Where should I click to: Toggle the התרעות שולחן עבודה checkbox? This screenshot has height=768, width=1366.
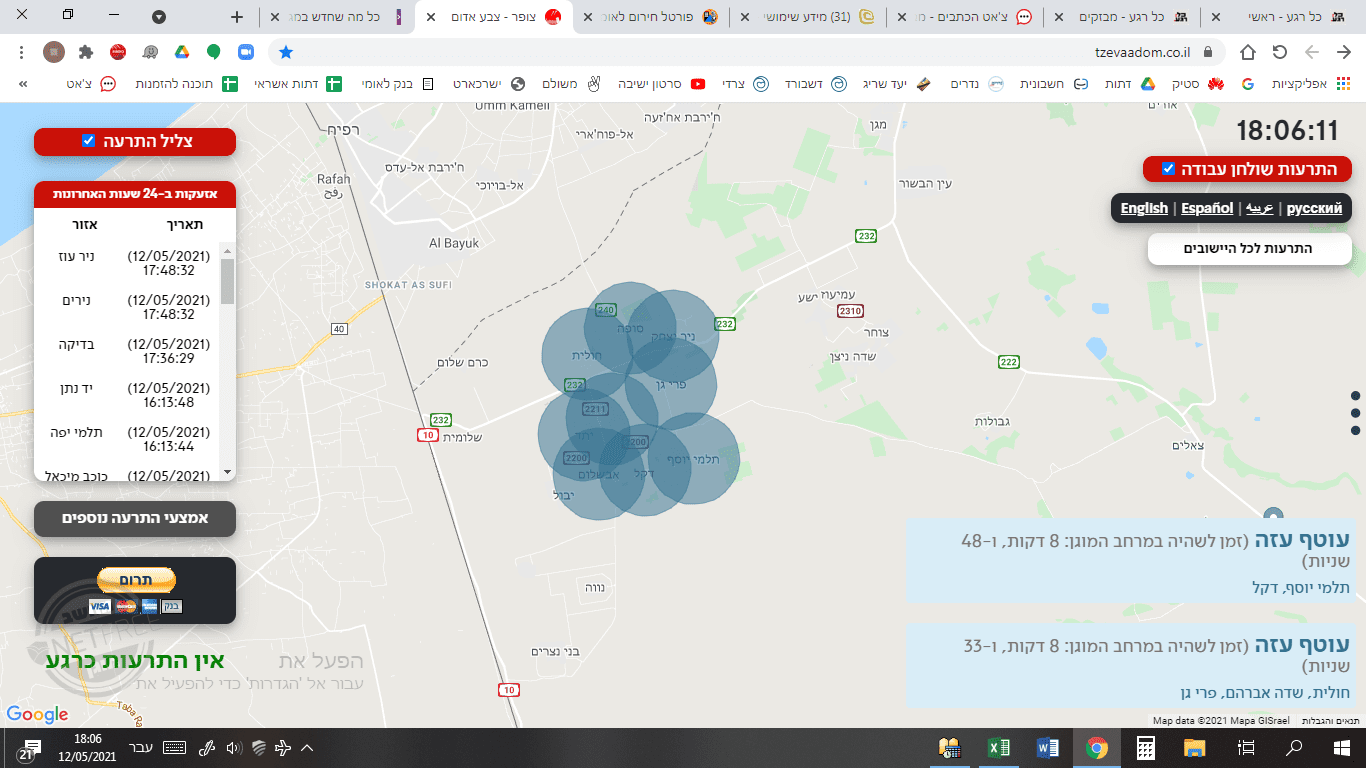[x=1168, y=168]
